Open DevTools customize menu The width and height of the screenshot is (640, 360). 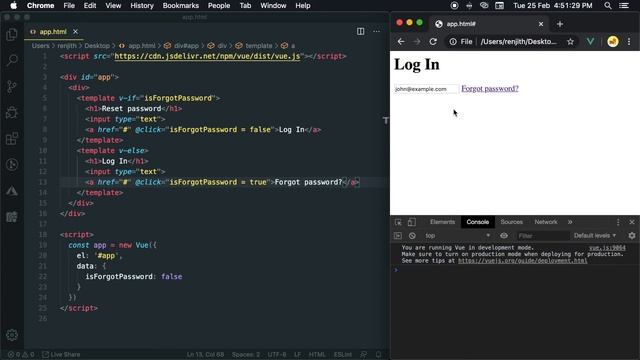coord(618,222)
